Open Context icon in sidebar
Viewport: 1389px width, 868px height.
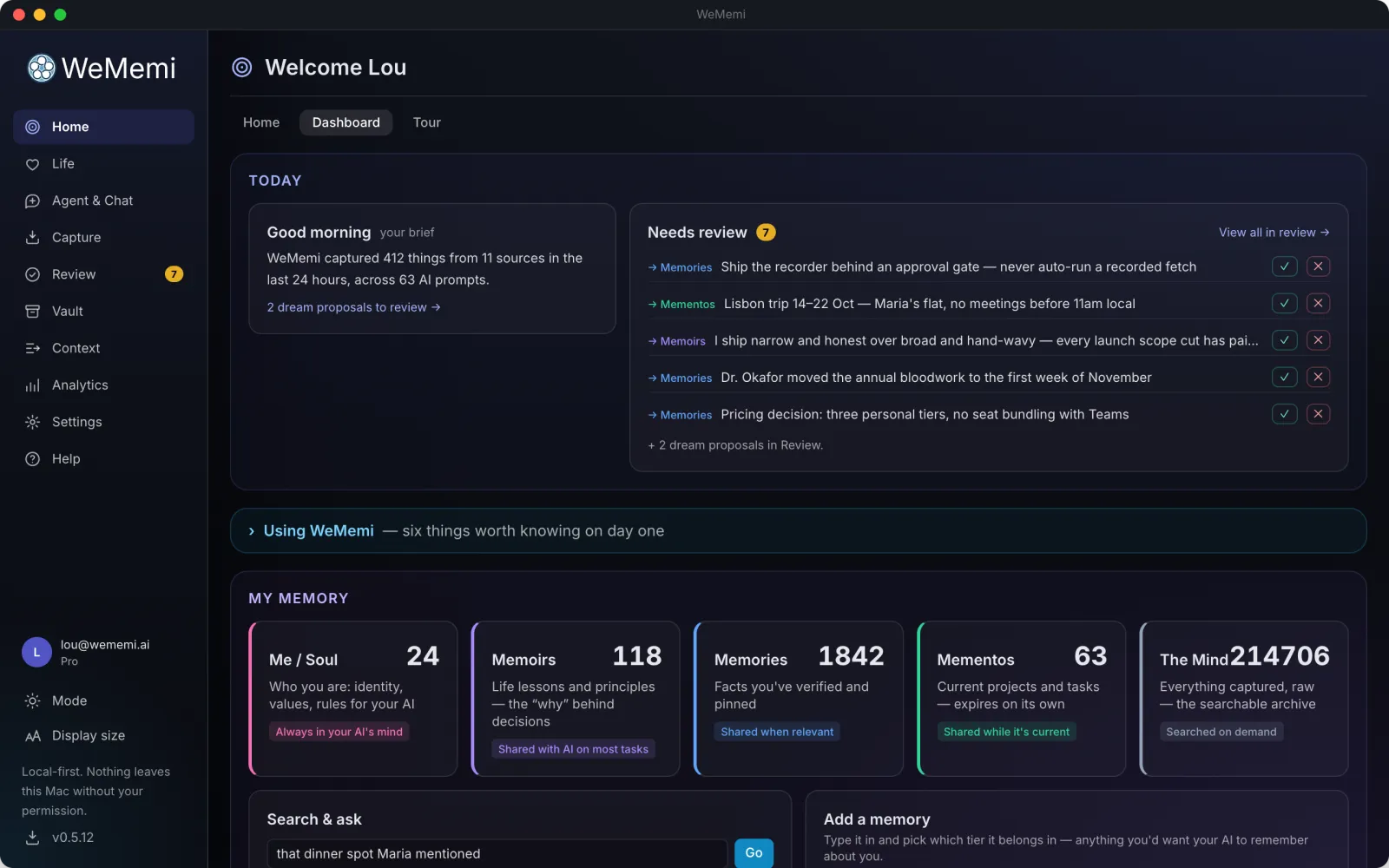[x=32, y=348]
